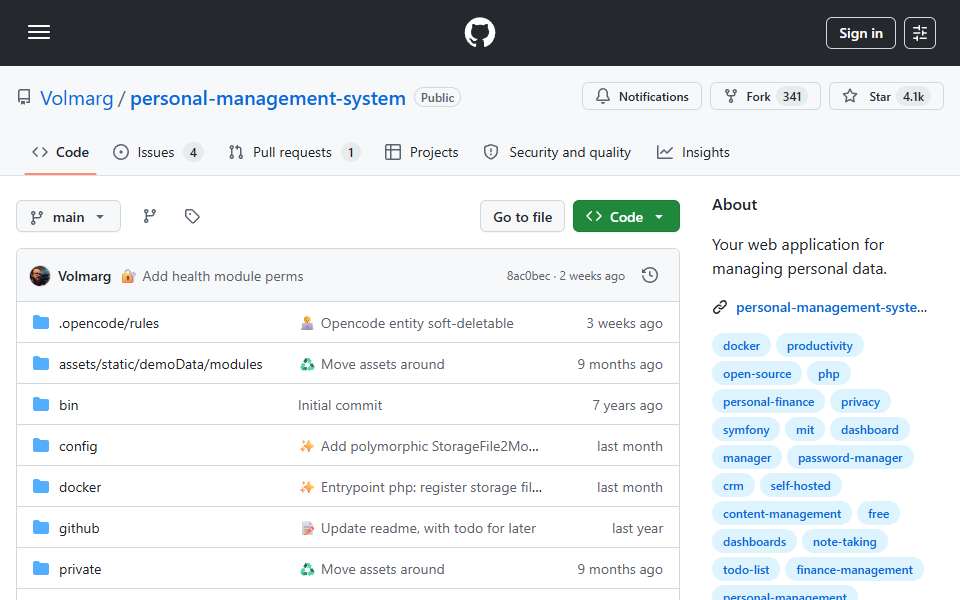Click the Sign in button
Screen dimensions: 960x600
coord(860,33)
